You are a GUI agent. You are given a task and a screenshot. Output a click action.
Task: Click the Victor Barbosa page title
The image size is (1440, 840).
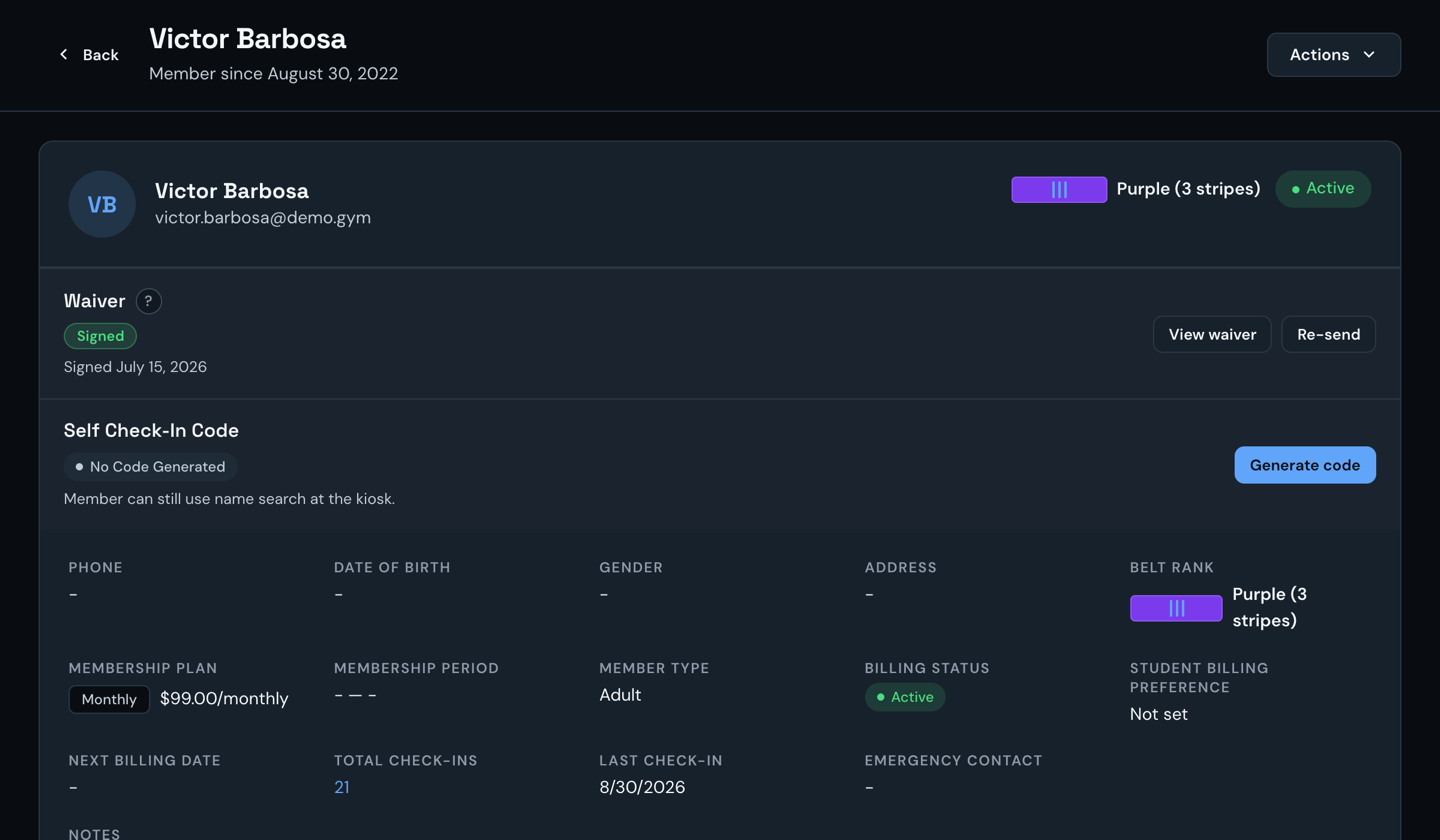point(248,39)
